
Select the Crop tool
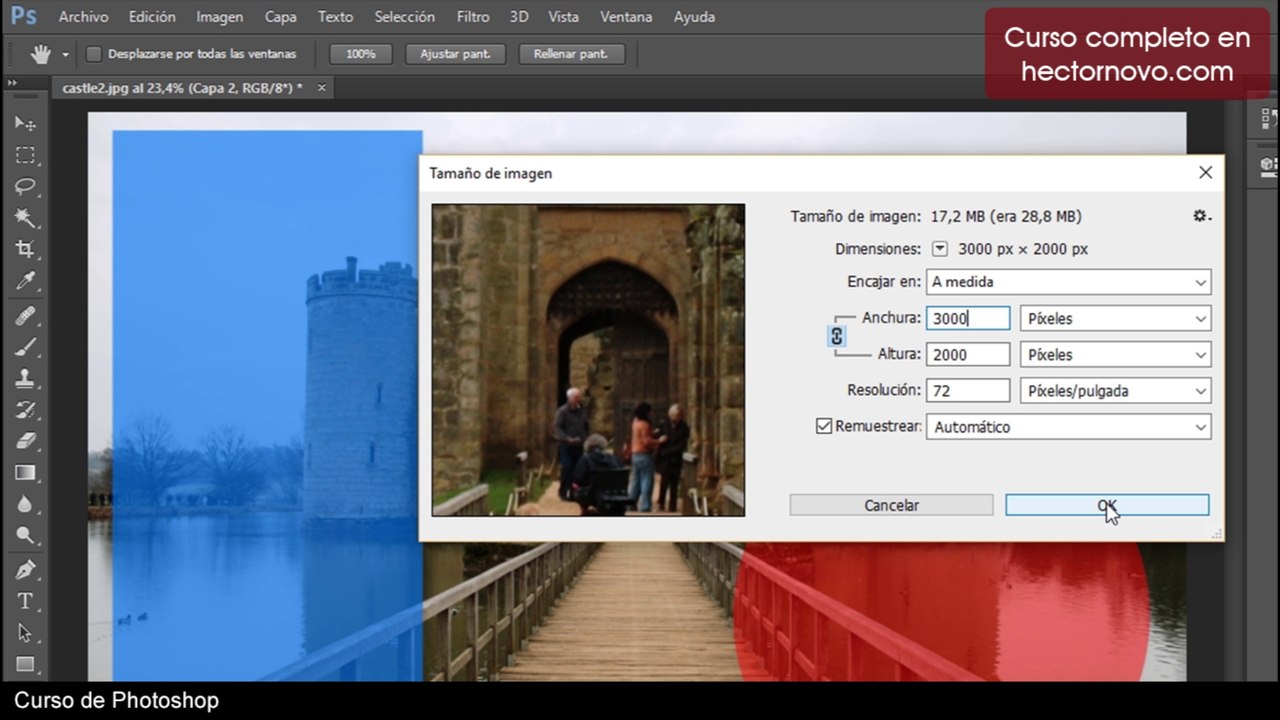click(x=25, y=250)
